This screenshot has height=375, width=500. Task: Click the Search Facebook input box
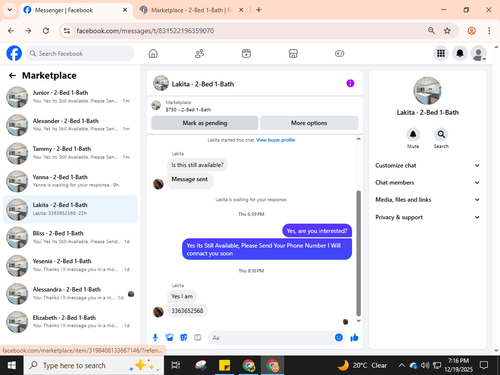coord(80,53)
